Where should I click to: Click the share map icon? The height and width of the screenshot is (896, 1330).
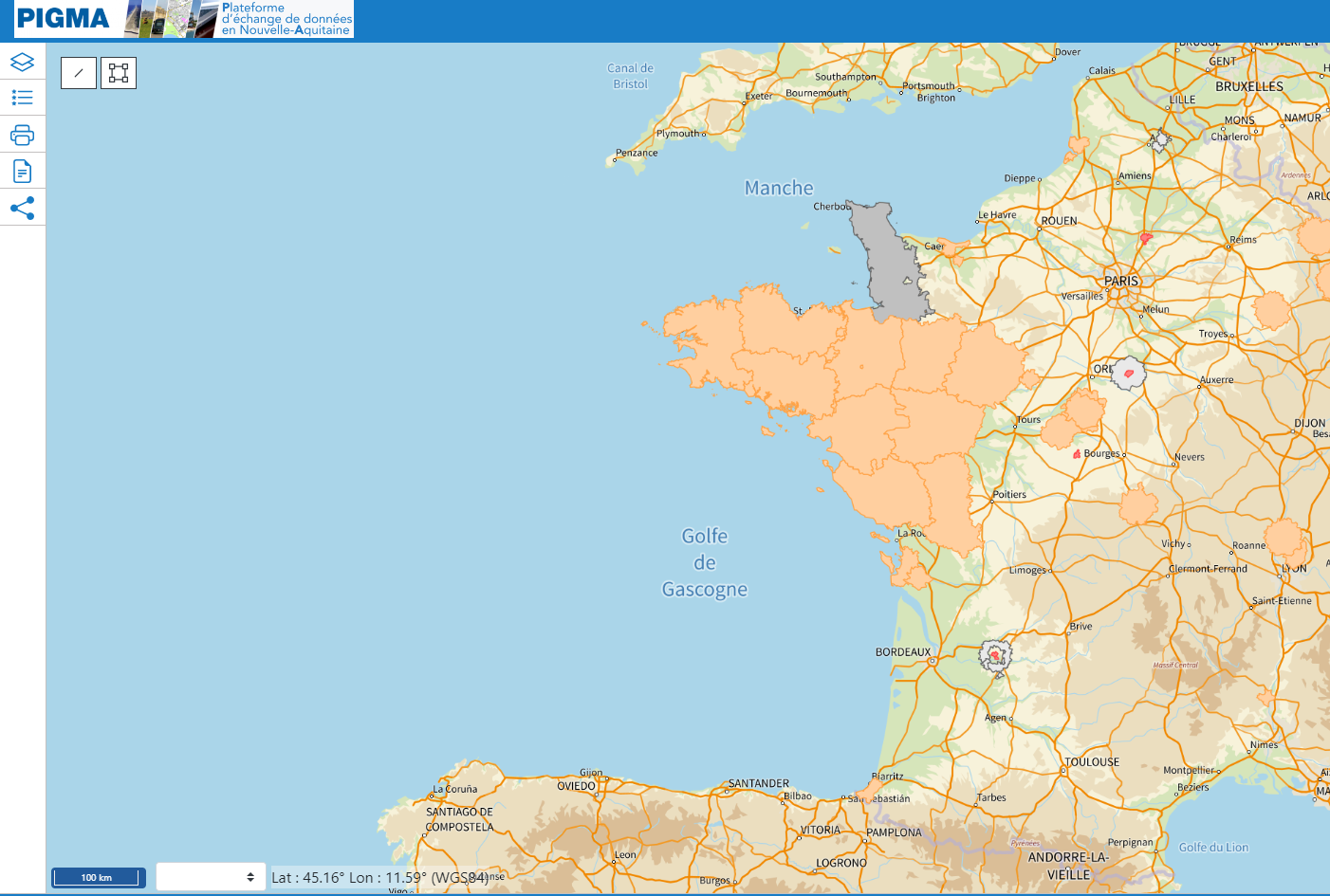pyautogui.click(x=22, y=208)
